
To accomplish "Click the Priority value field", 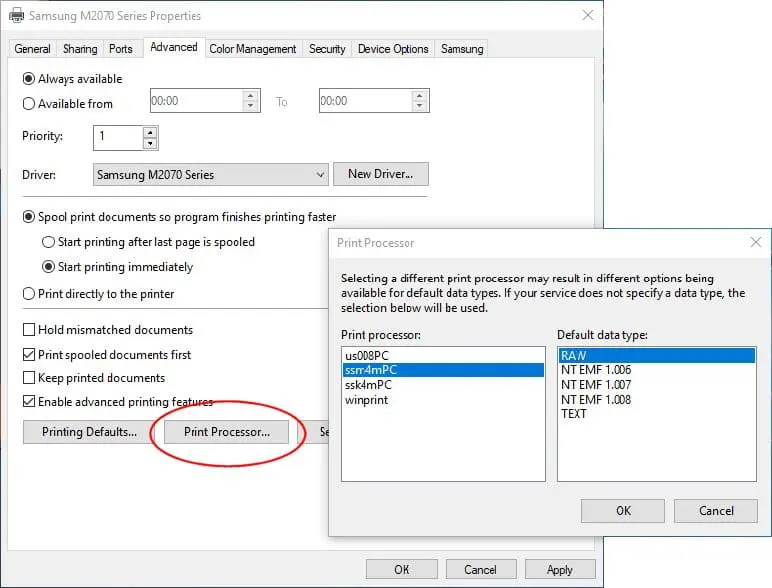I will (118, 137).
